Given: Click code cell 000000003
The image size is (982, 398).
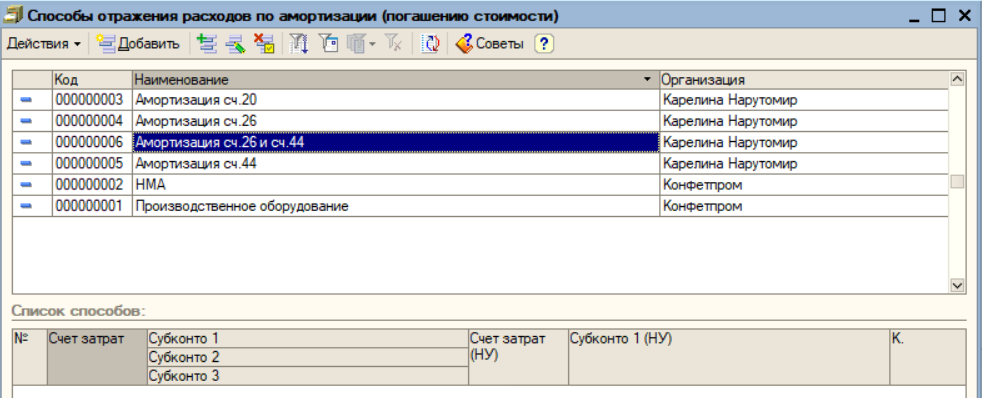Looking at the screenshot, I should 92,100.
